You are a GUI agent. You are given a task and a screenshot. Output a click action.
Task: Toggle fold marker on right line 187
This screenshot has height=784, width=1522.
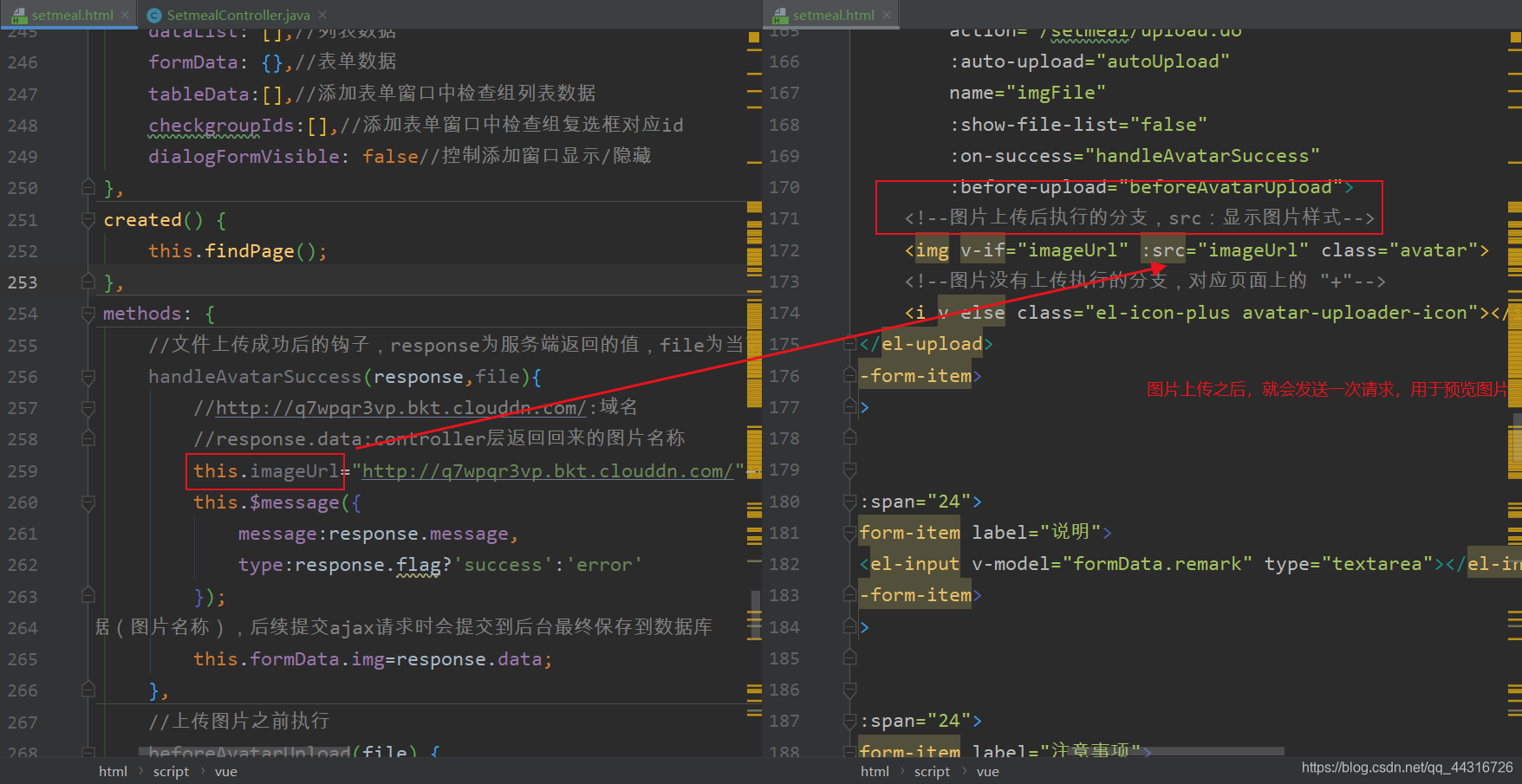pyautogui.click(x=849, y=721)
